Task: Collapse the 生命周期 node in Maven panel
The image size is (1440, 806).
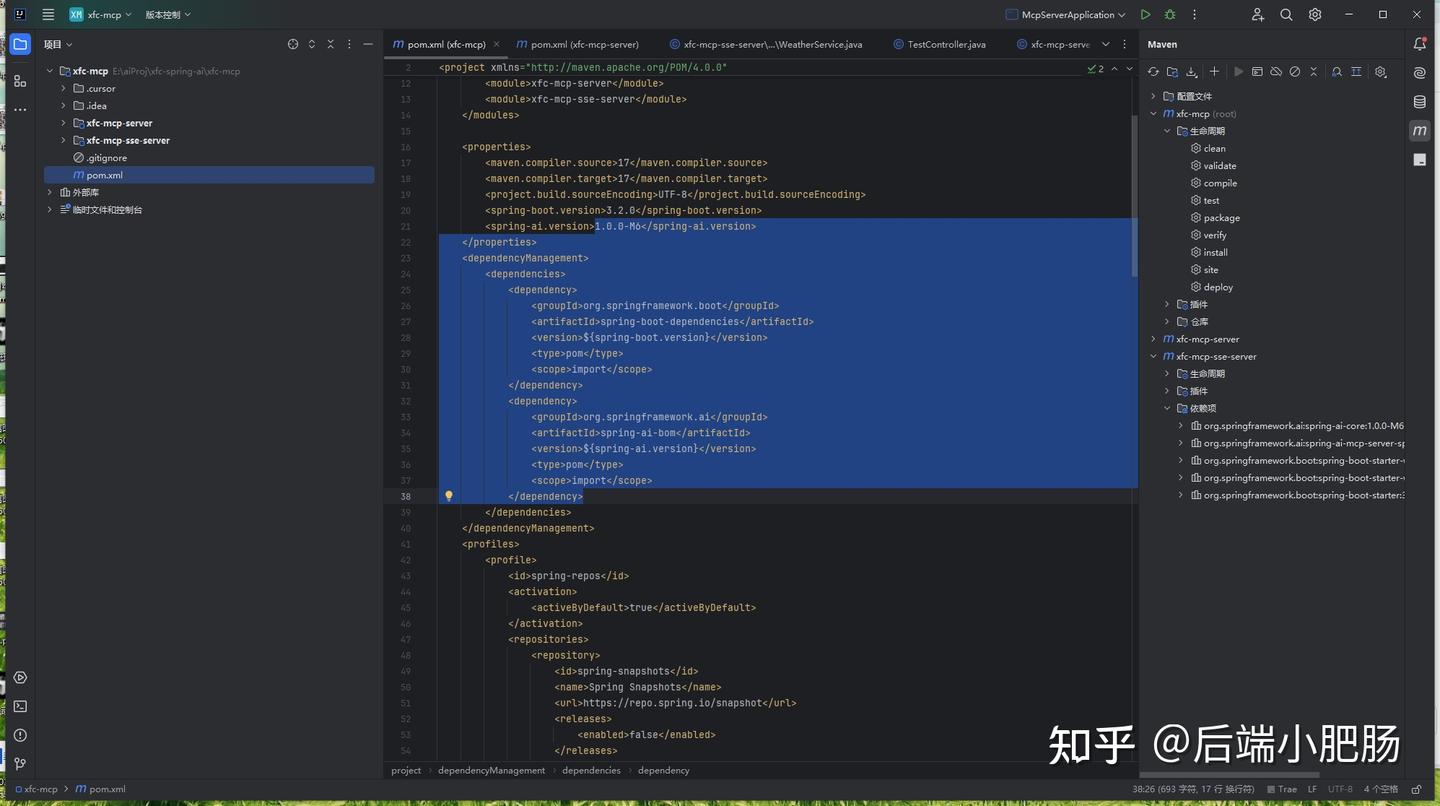Action: point(1167,130)
